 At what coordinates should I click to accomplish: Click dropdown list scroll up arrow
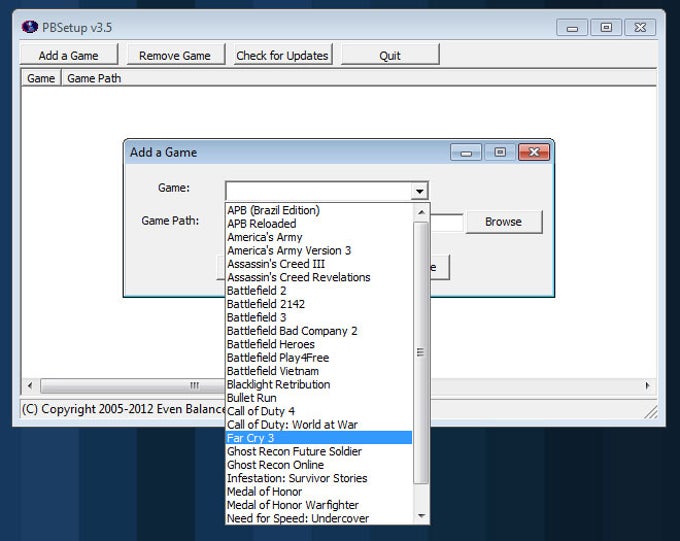click(x=421, y=212)
